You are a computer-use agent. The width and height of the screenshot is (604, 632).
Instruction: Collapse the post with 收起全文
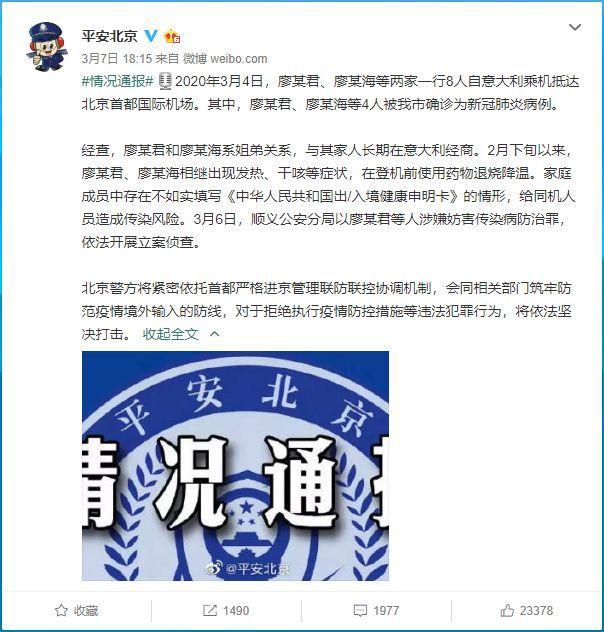[x=171, y=334]
